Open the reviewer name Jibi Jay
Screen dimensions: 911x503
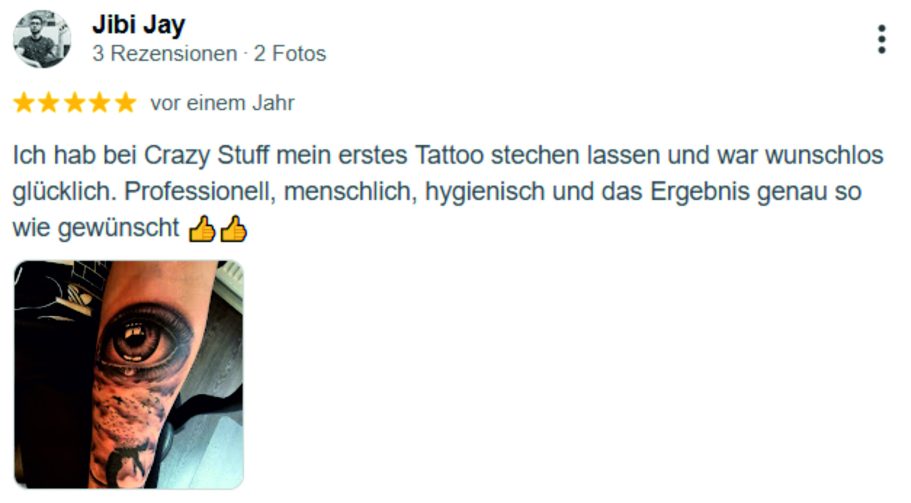(138, 24)
